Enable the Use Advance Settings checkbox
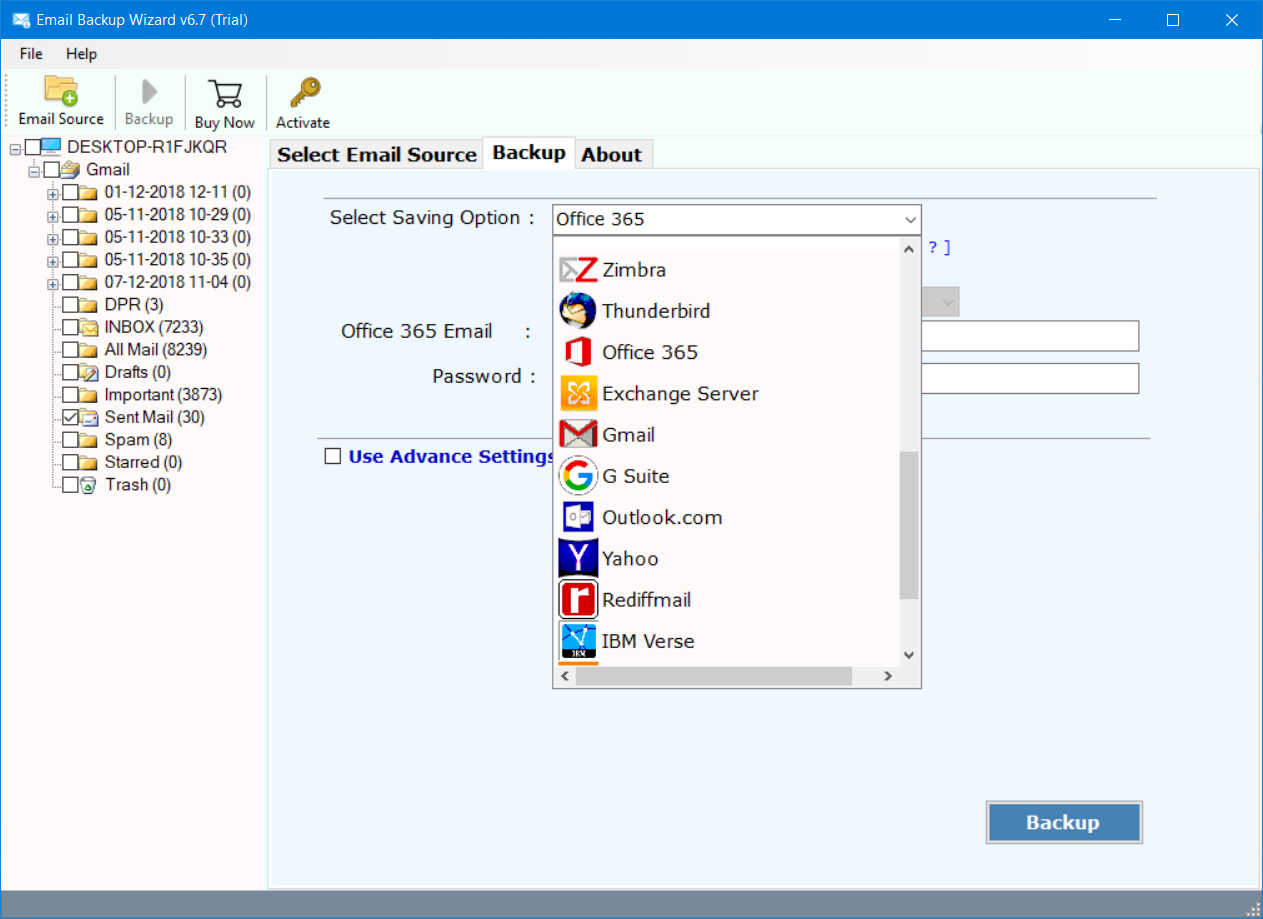The width and height of the screenshot is (1263, 919). point(333,456)
